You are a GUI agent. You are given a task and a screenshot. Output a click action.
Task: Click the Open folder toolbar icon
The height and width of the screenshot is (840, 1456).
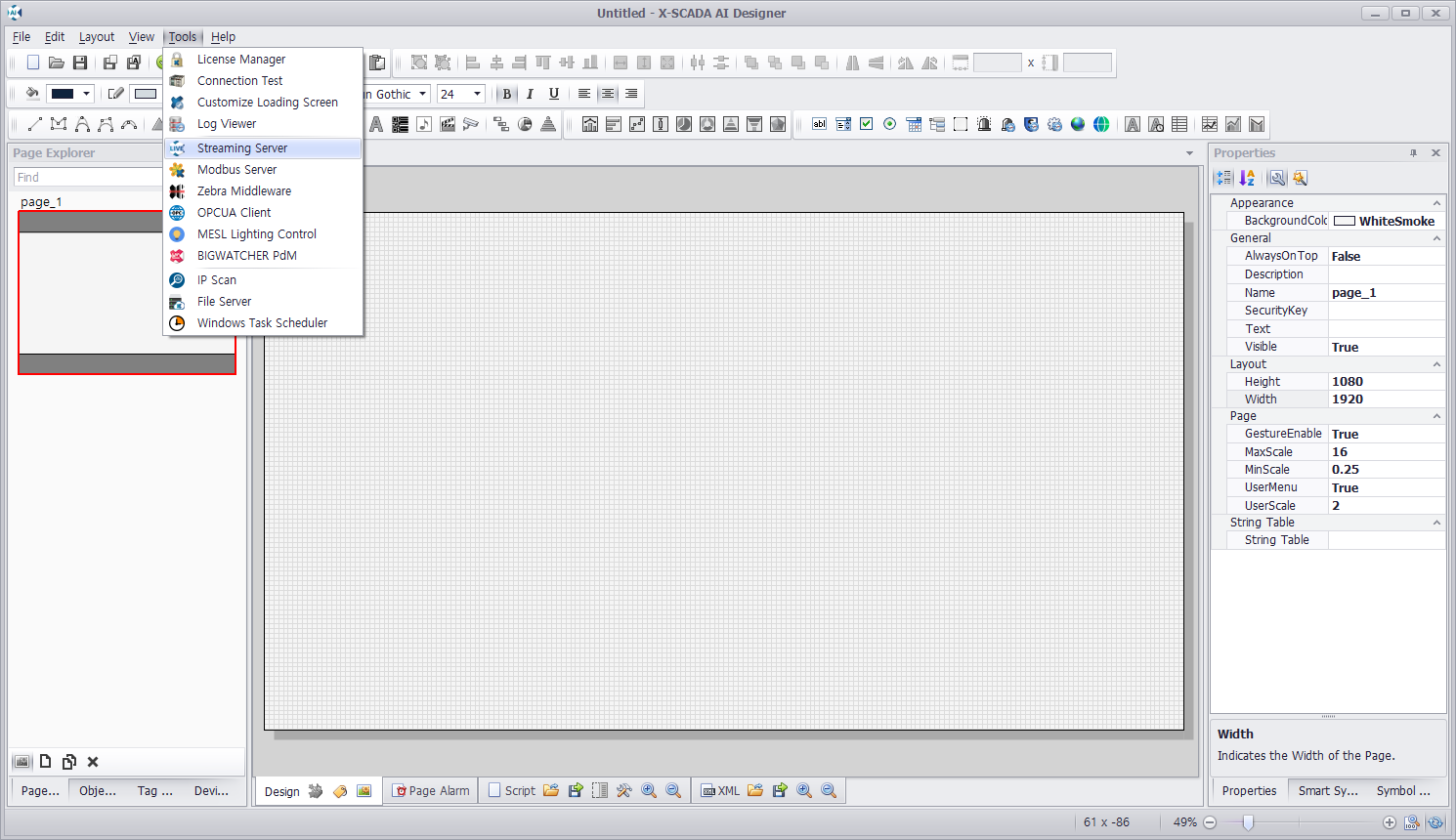coord(57,63)
